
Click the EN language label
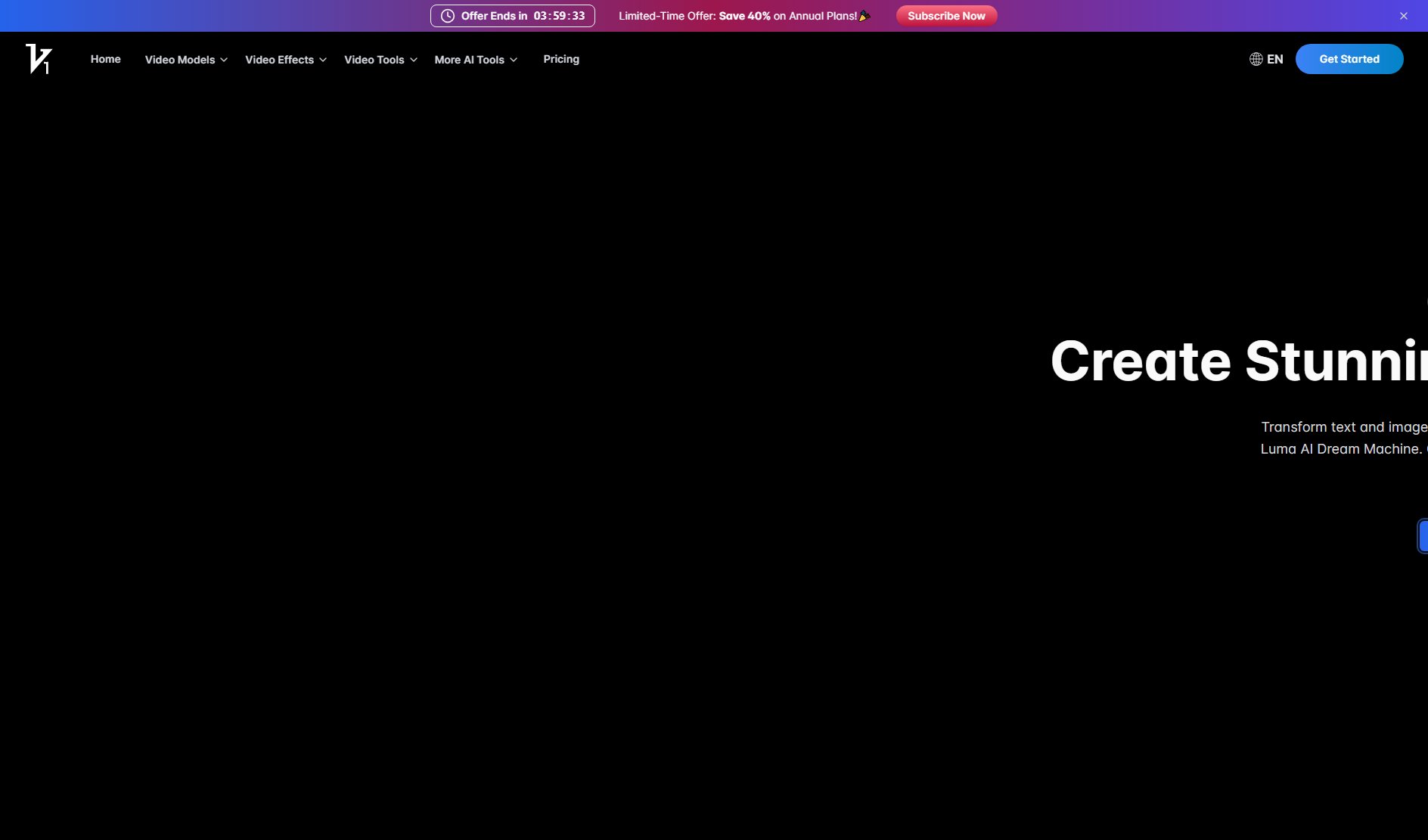tap(1274, 59)
